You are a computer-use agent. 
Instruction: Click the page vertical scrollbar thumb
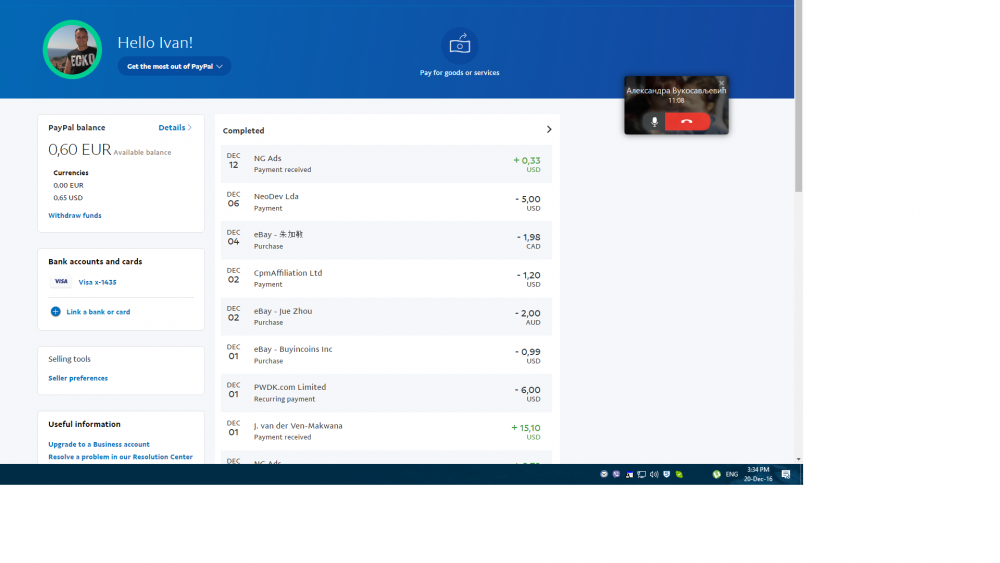(x=798, y=96)
